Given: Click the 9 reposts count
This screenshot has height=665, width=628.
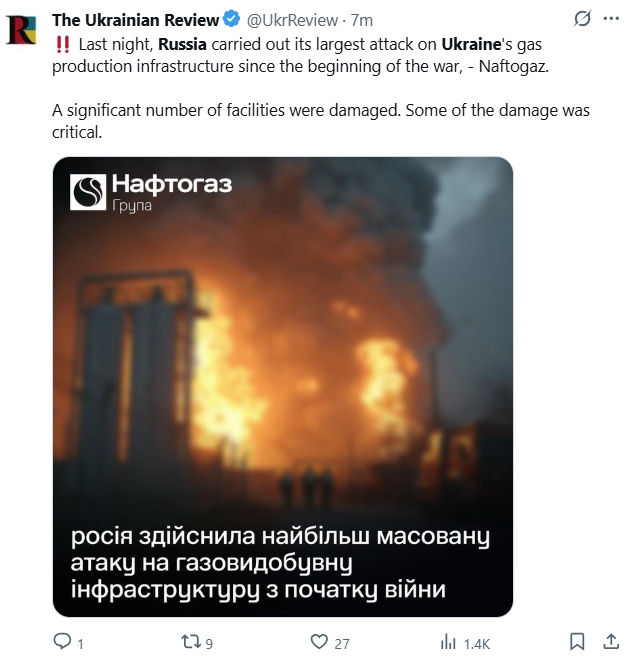Looking at the screenshot, I should click(209, 644).
